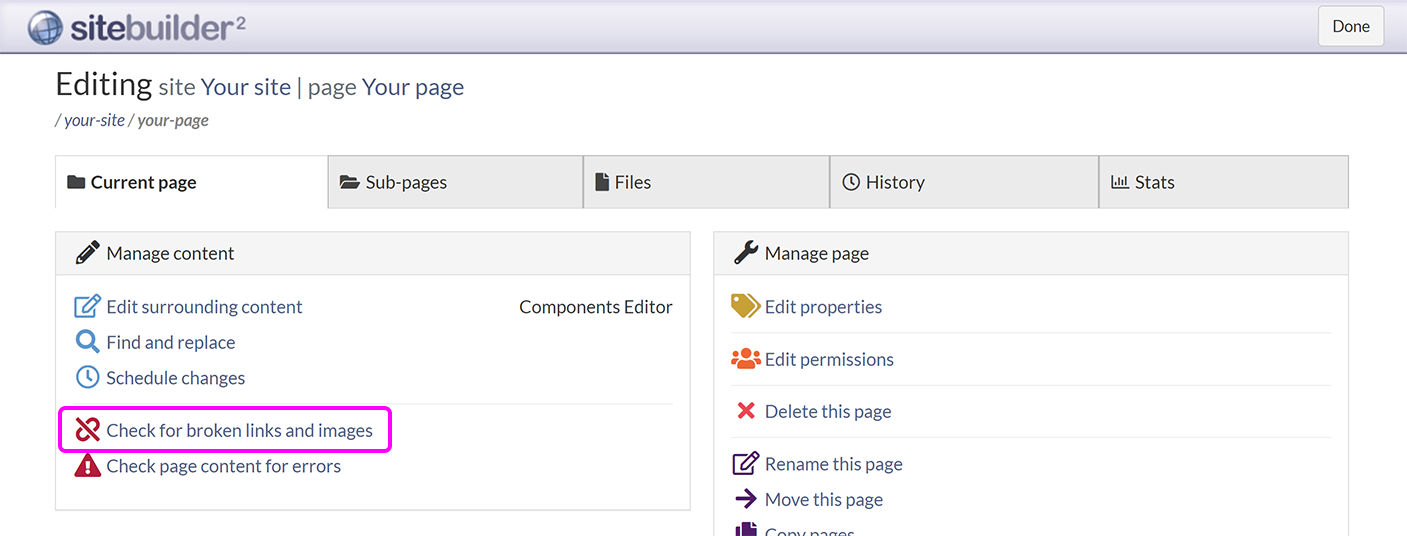Click the magnifier icon for Find and replace
The width and height of the screenshot is (1407, 536).
88,342
